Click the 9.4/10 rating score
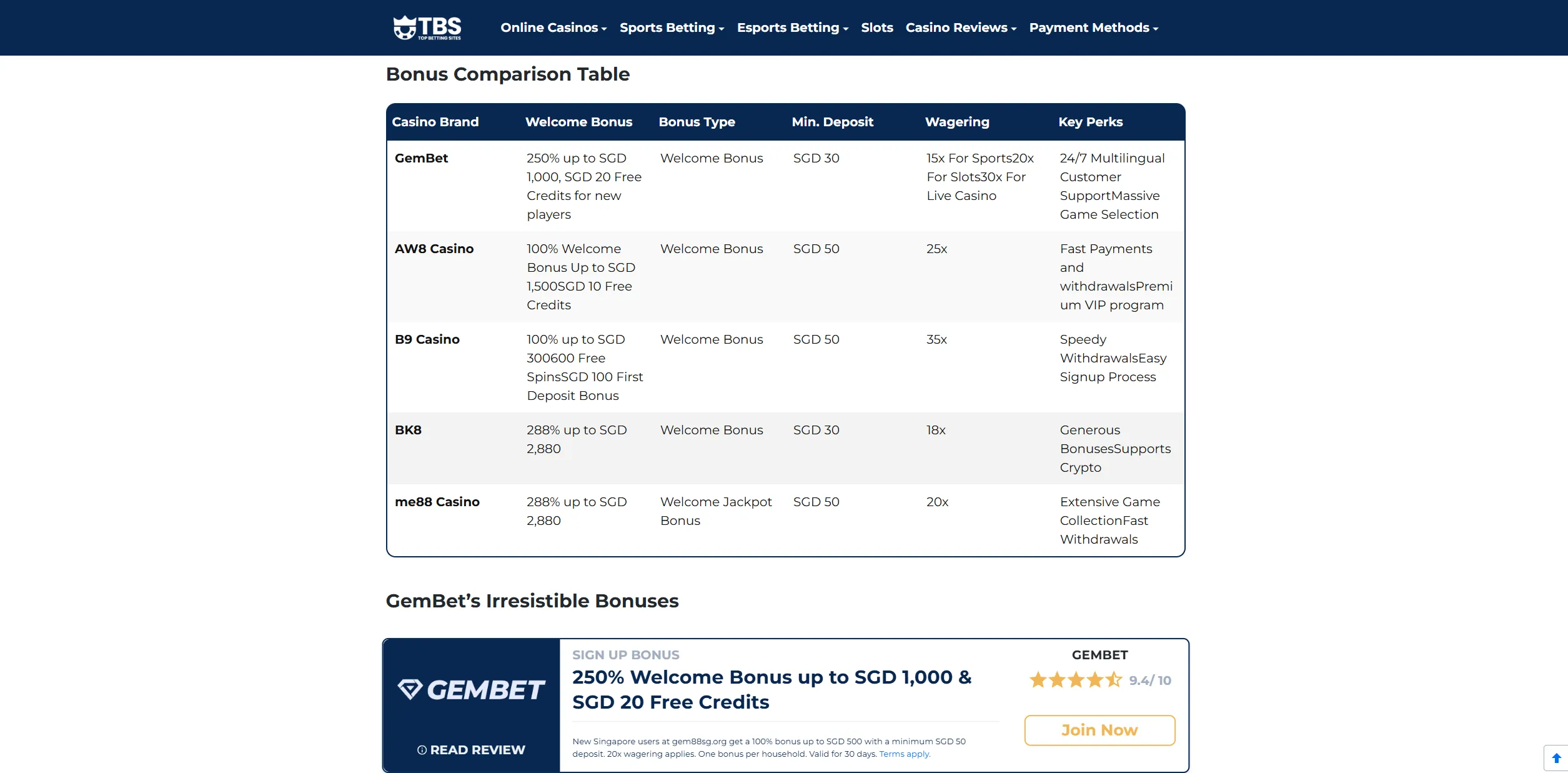The width and height of the screenshot is (1568, 773). point(1150,681)
